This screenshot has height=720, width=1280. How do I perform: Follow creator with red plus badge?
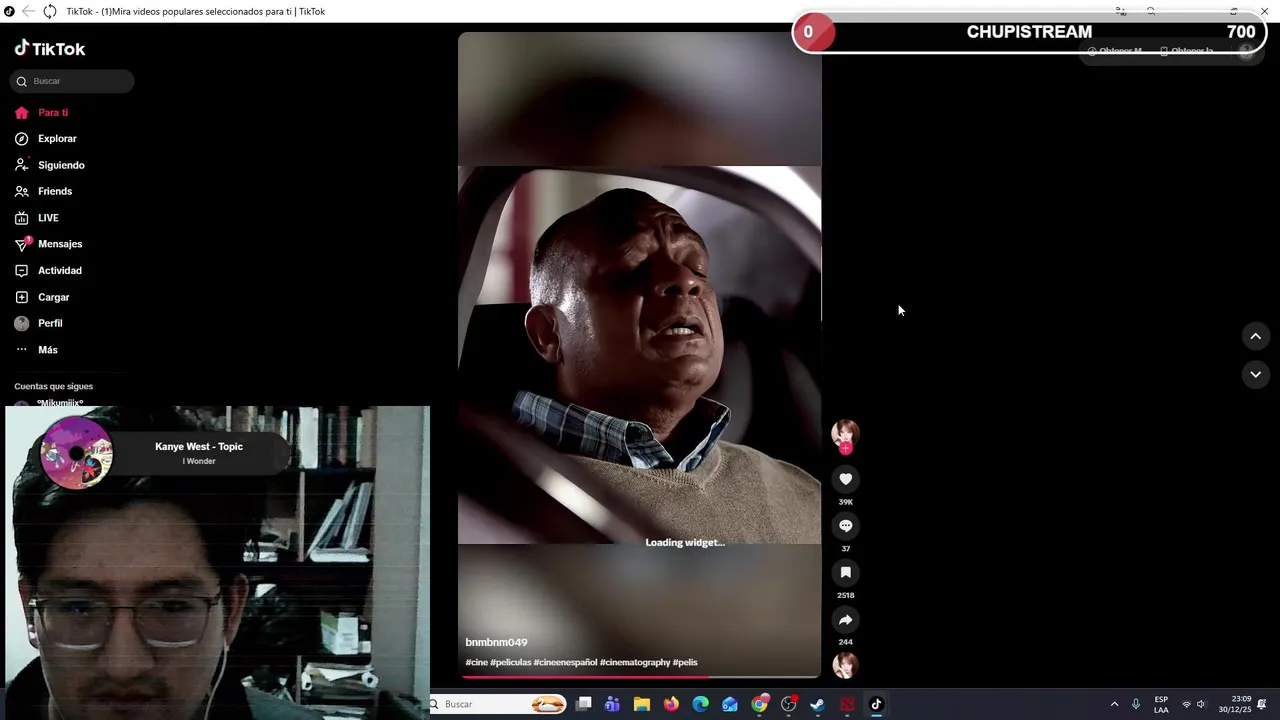point(845,449)
